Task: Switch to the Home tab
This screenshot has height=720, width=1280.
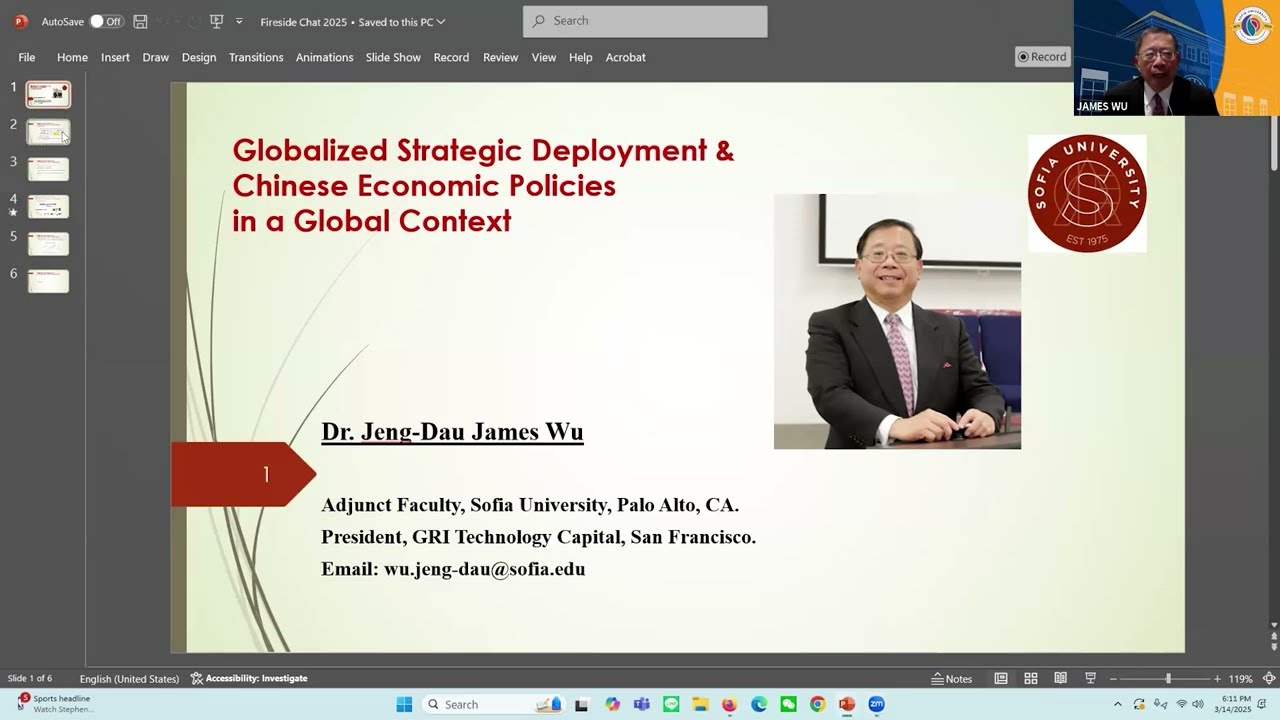Action: point(72,57)
